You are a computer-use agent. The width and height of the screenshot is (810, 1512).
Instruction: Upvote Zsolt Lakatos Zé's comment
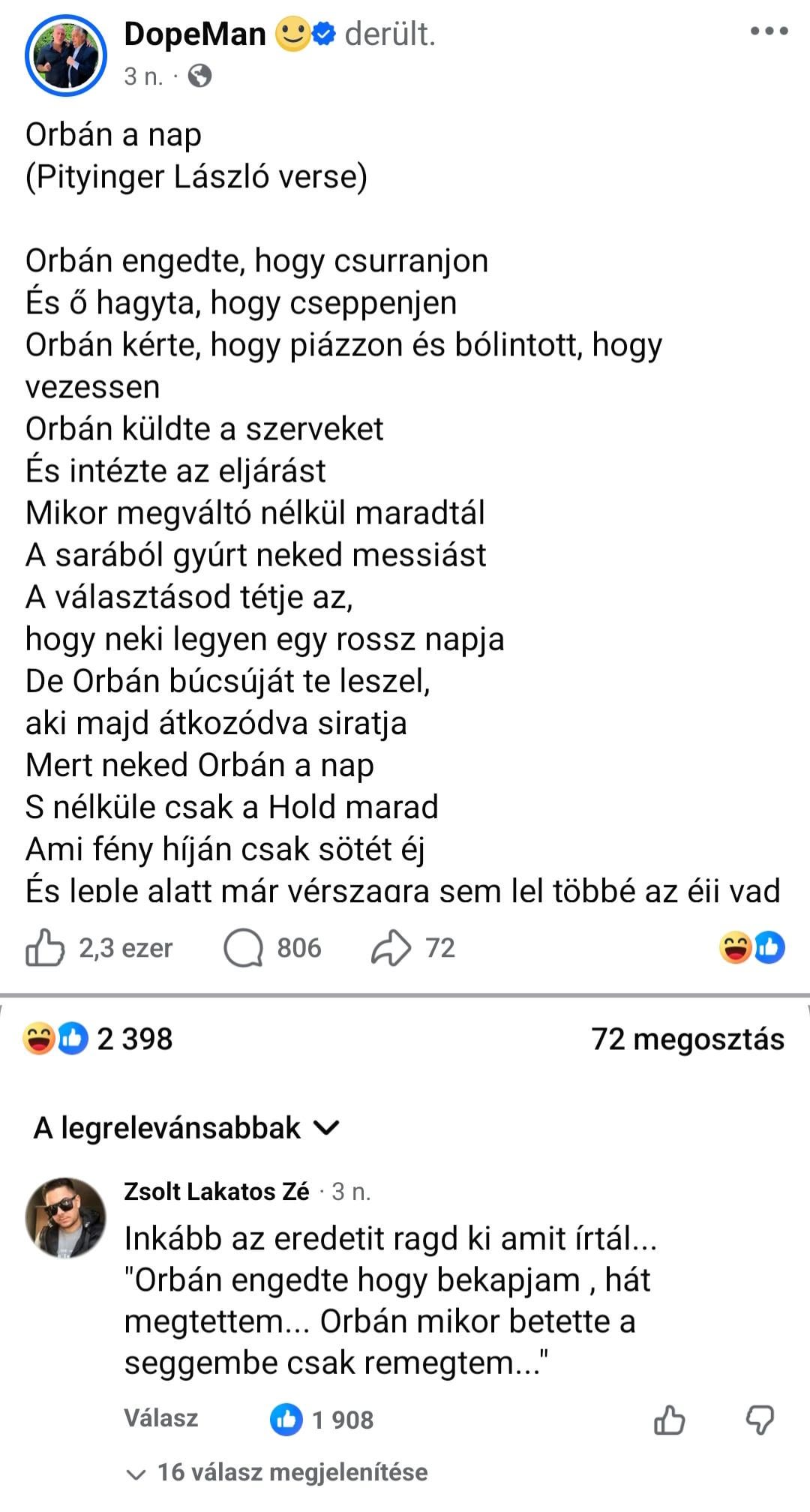pyautogui.click(x=669, y=1420)
